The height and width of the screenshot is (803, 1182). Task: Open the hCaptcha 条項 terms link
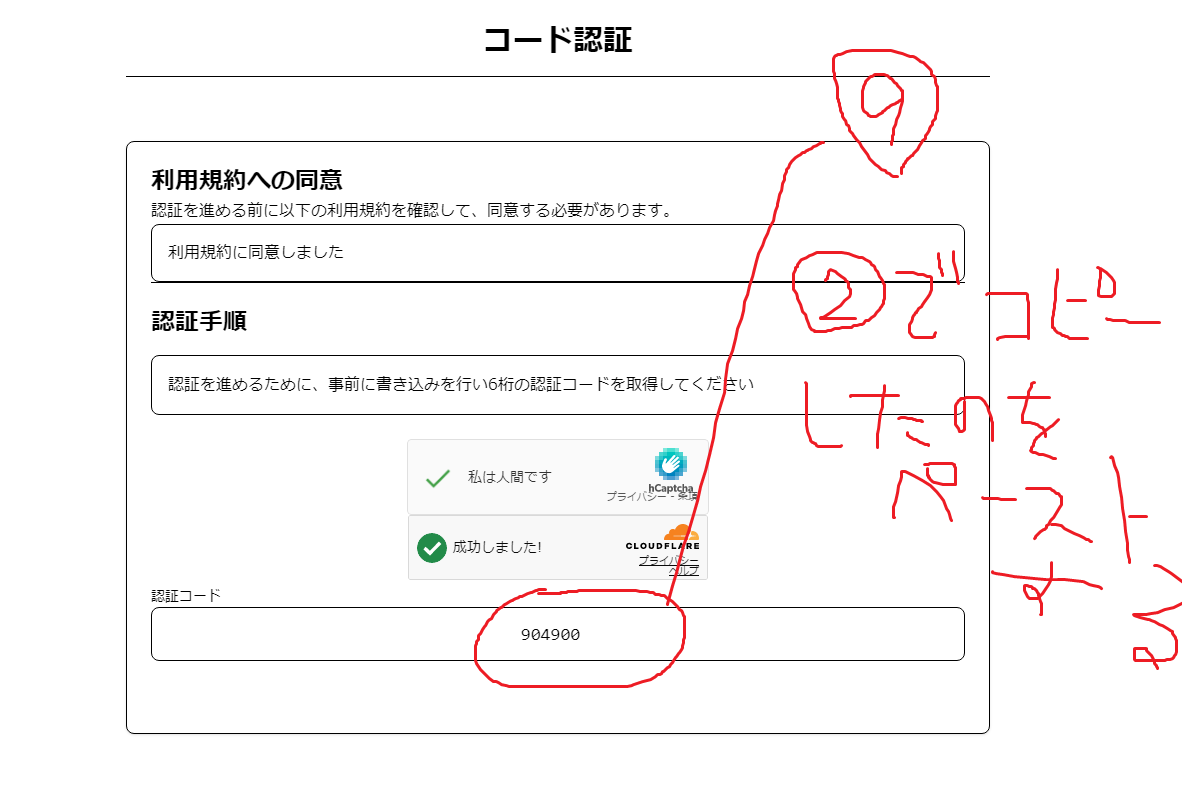tap(688, 496)
